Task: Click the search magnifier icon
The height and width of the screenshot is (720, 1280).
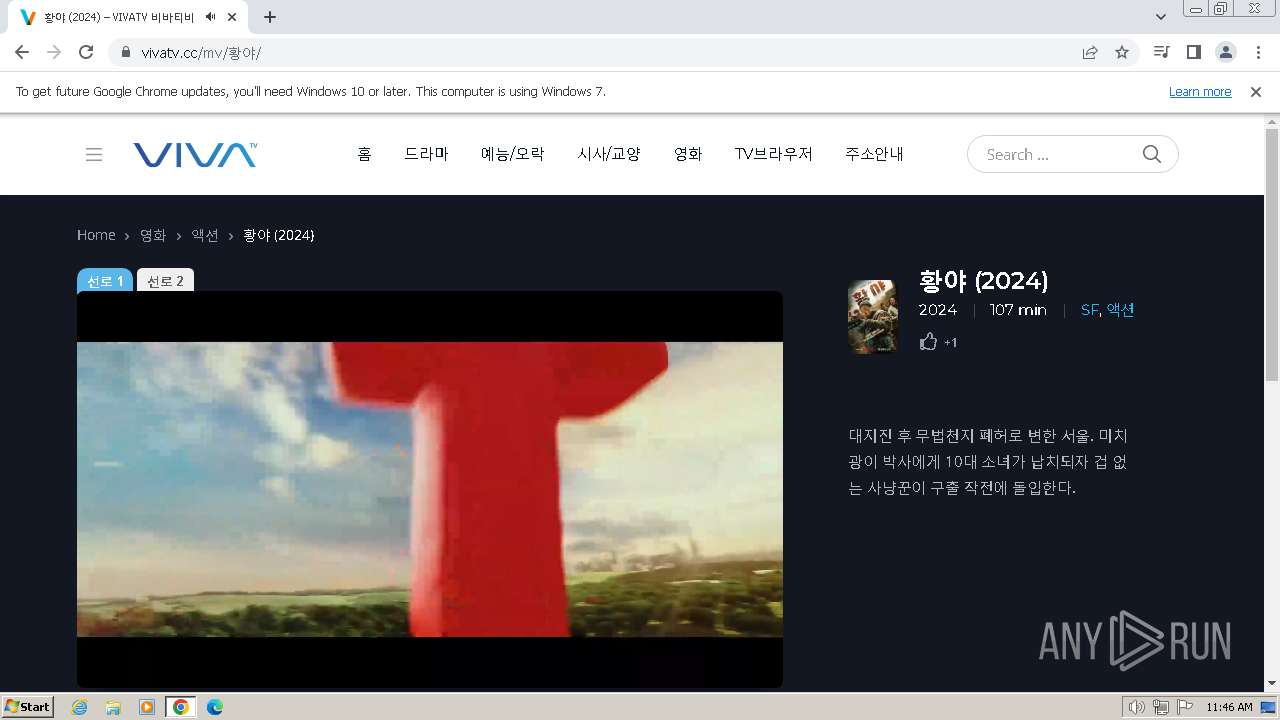Action: point(1152,154)
